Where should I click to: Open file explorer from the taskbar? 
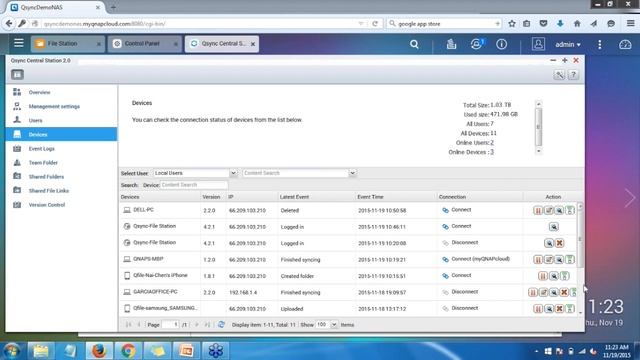click(40, 351)
